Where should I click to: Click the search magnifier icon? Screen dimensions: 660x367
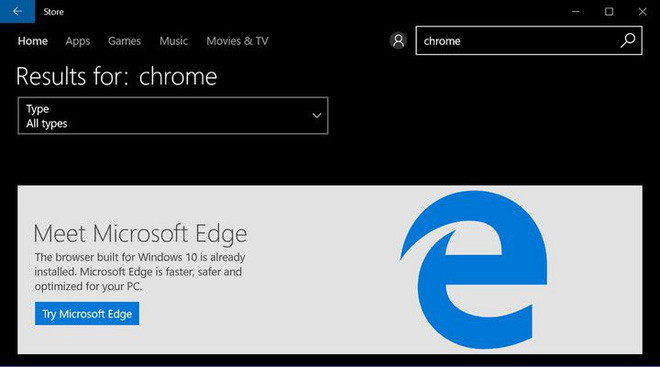click(628, 40)
